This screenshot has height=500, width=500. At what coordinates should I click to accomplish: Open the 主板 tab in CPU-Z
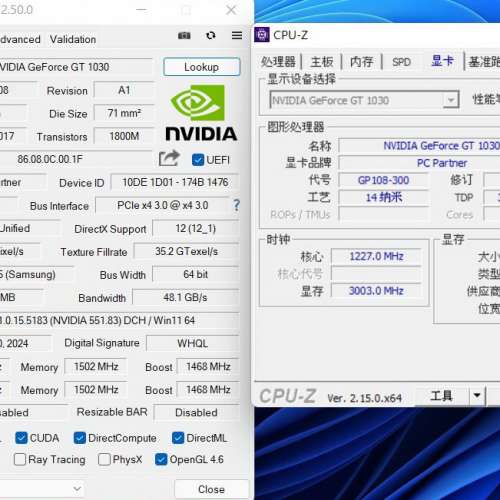322,62
